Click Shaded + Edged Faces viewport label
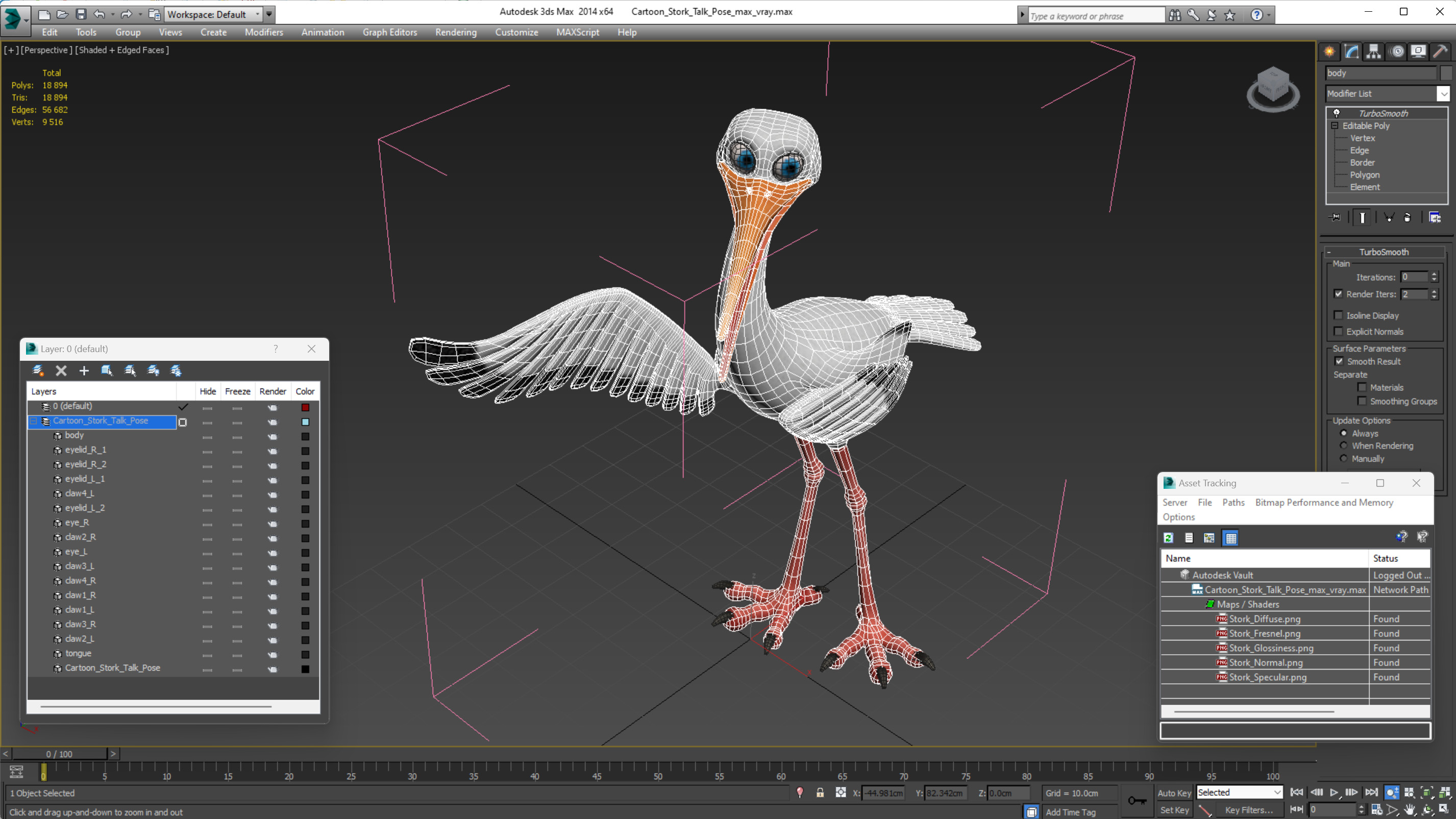The width and height of the screenshot is (1456, 819). pyautogui.click(x=122, y=49)
